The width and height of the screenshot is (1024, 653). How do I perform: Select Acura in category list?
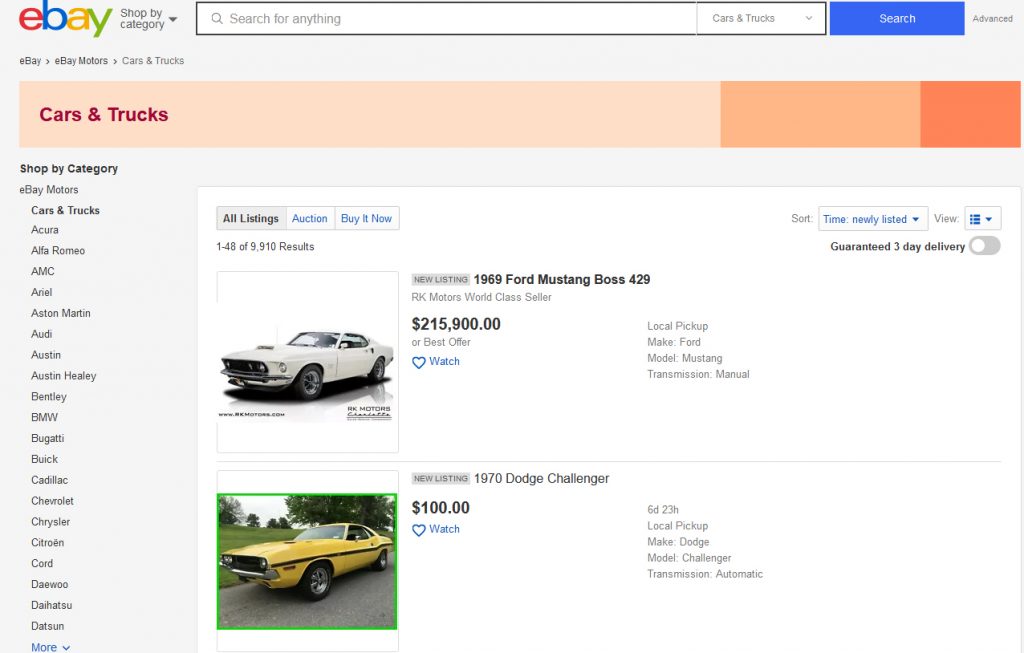pos(45,230)
